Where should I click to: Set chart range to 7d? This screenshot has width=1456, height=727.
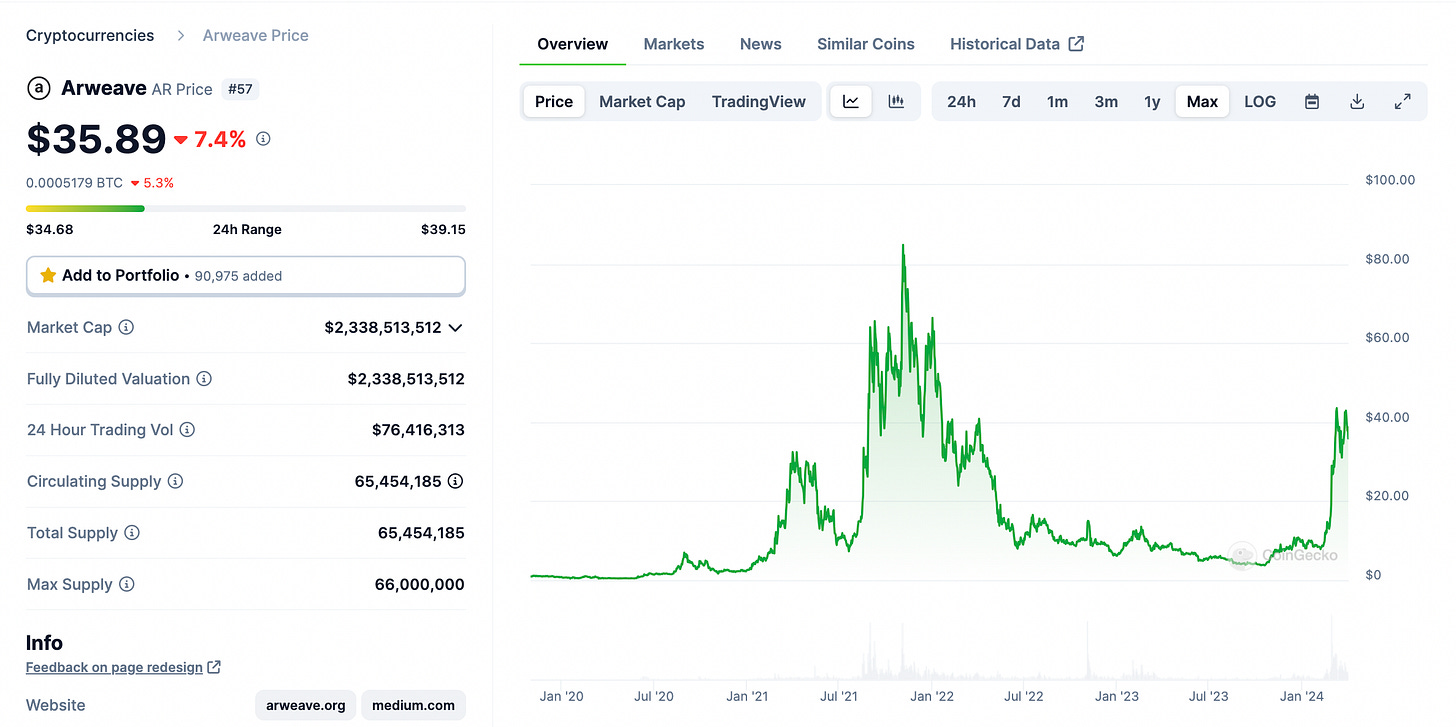(x=1011, y=101)
